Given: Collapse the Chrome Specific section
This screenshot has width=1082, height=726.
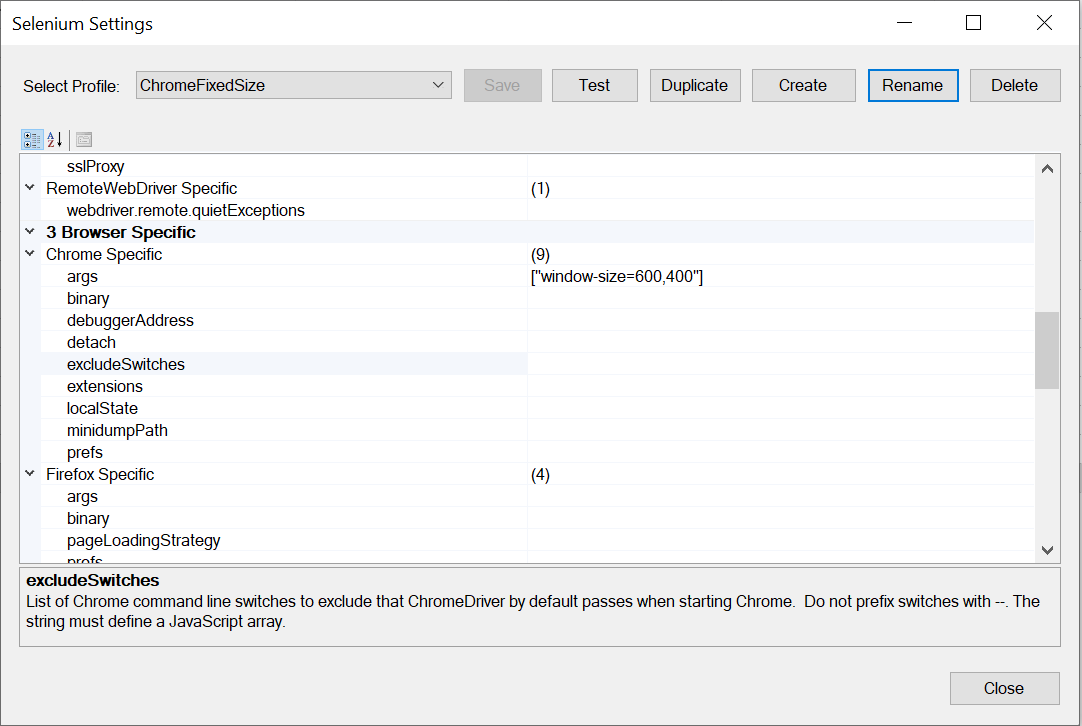Looking at the screenshot, I should coord(29,253).
